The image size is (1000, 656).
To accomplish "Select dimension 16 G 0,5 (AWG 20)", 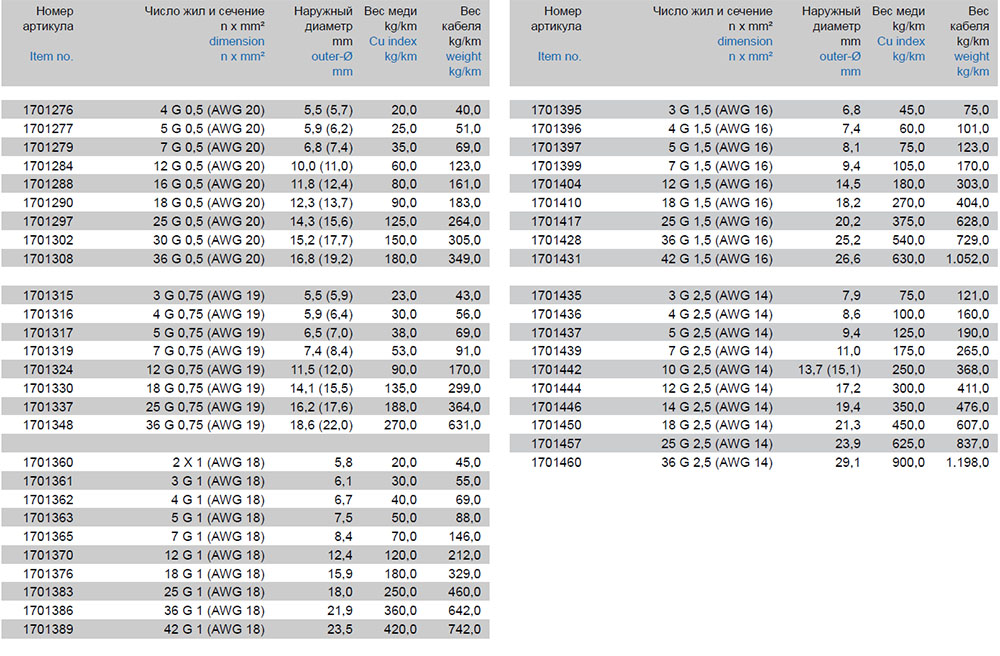I will [209, 184].
